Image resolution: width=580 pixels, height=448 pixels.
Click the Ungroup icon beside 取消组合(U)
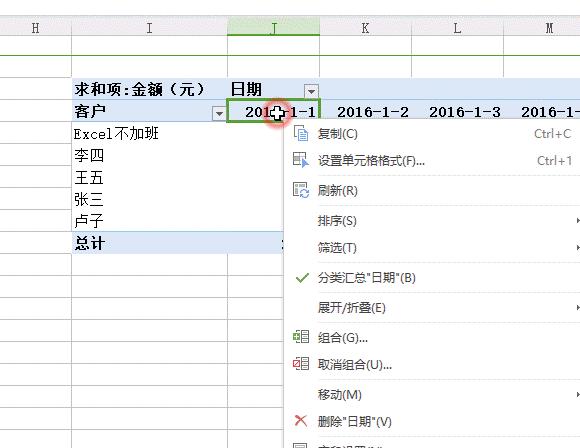(301, 364)
